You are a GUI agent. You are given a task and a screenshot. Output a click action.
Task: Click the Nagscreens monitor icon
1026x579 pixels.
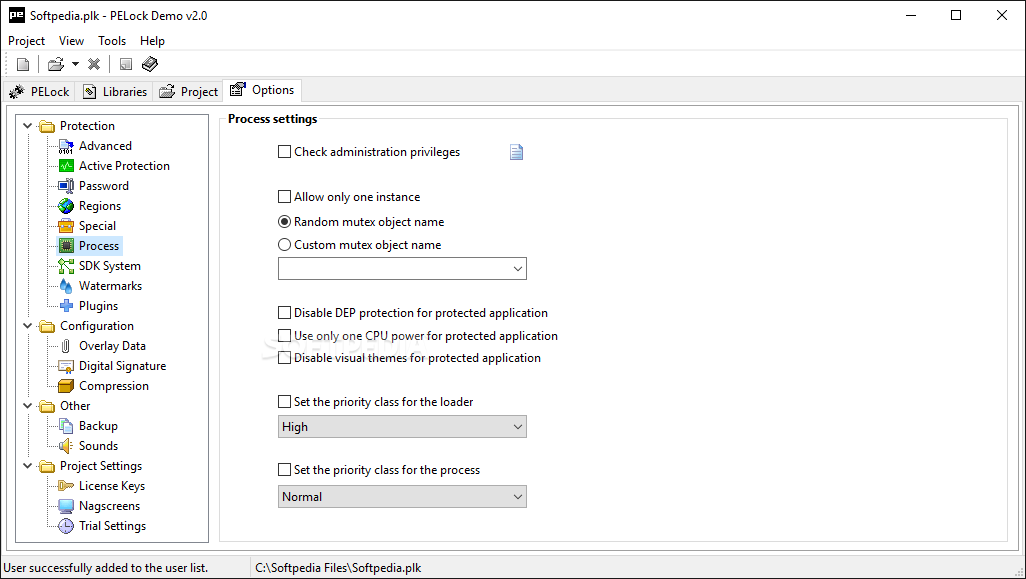66,506
